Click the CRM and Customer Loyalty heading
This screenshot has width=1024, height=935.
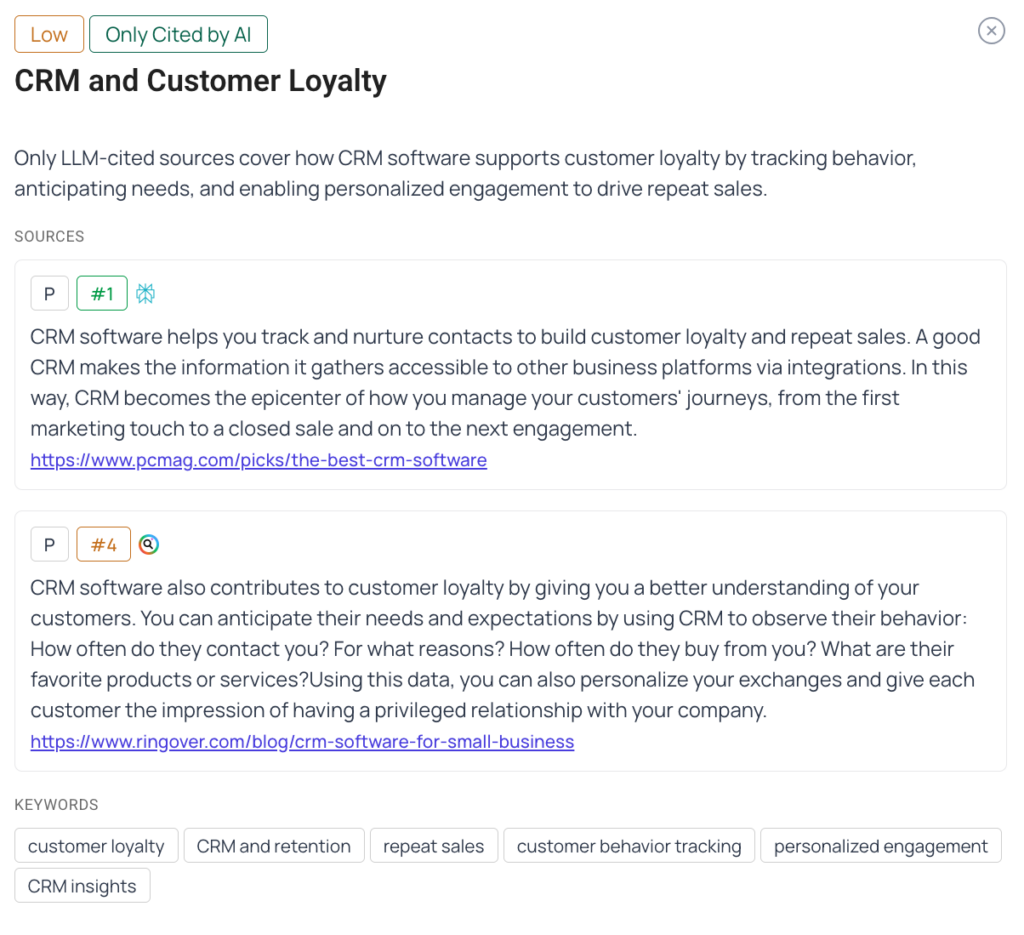pyautogui.click(x=200, y=81)
